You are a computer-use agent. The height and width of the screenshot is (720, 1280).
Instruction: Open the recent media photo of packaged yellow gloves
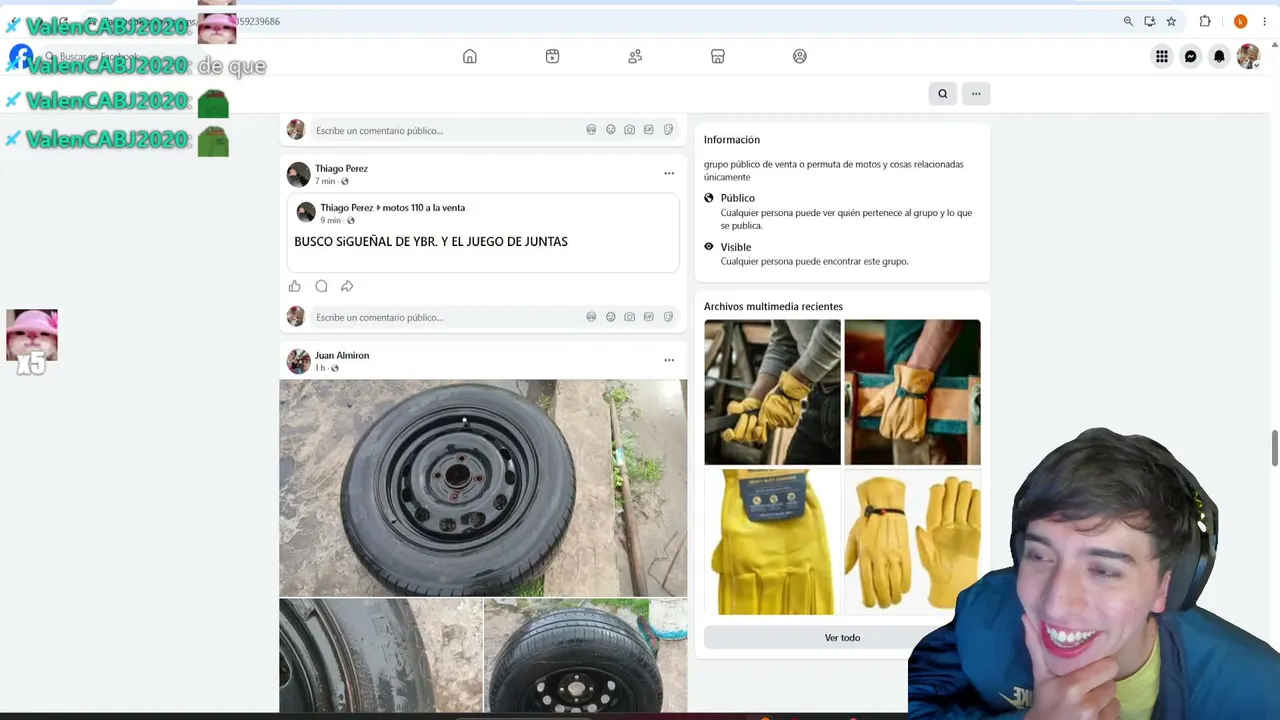click(772, 542)
